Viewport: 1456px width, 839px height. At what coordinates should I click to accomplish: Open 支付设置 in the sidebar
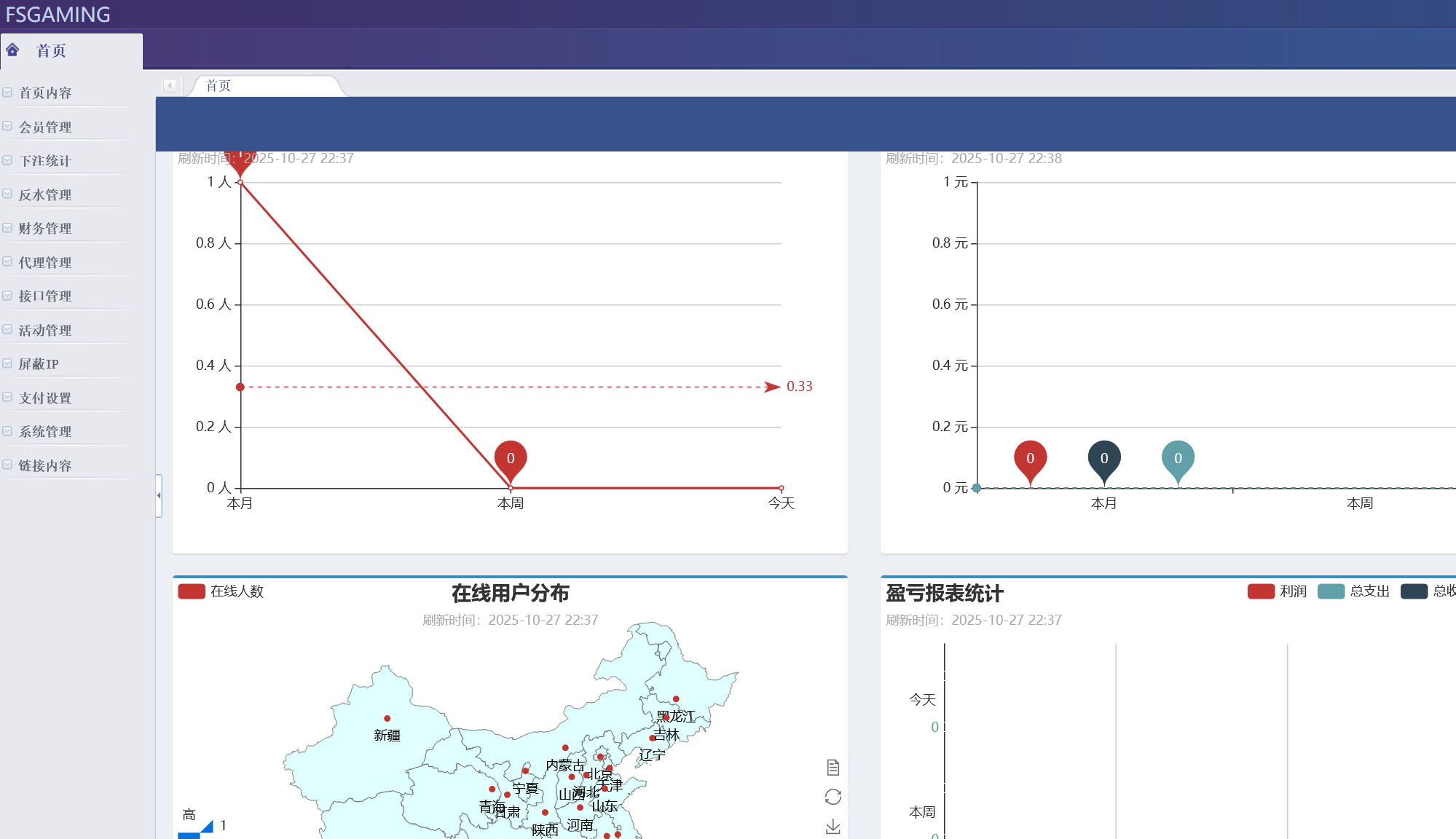[x=45, y=398]
